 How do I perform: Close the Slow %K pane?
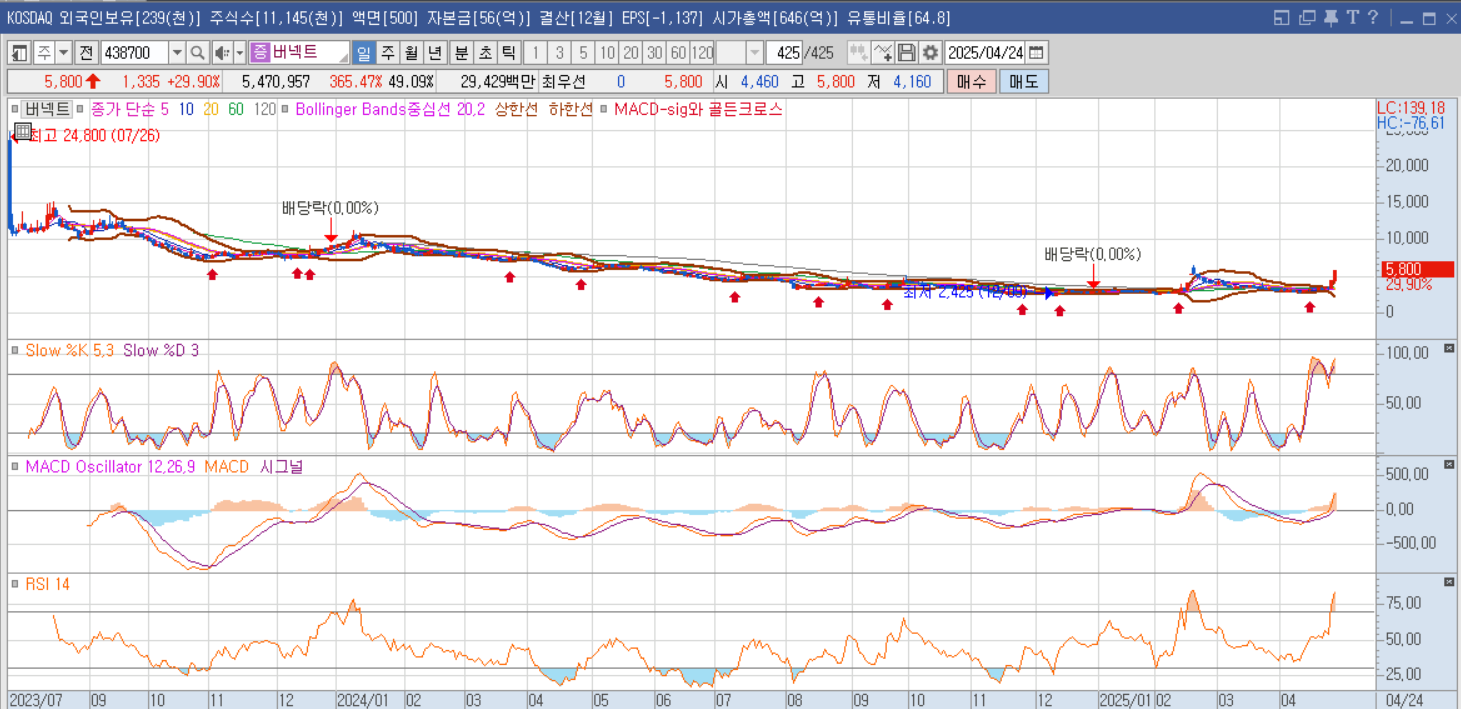[x=1450, y=348]
